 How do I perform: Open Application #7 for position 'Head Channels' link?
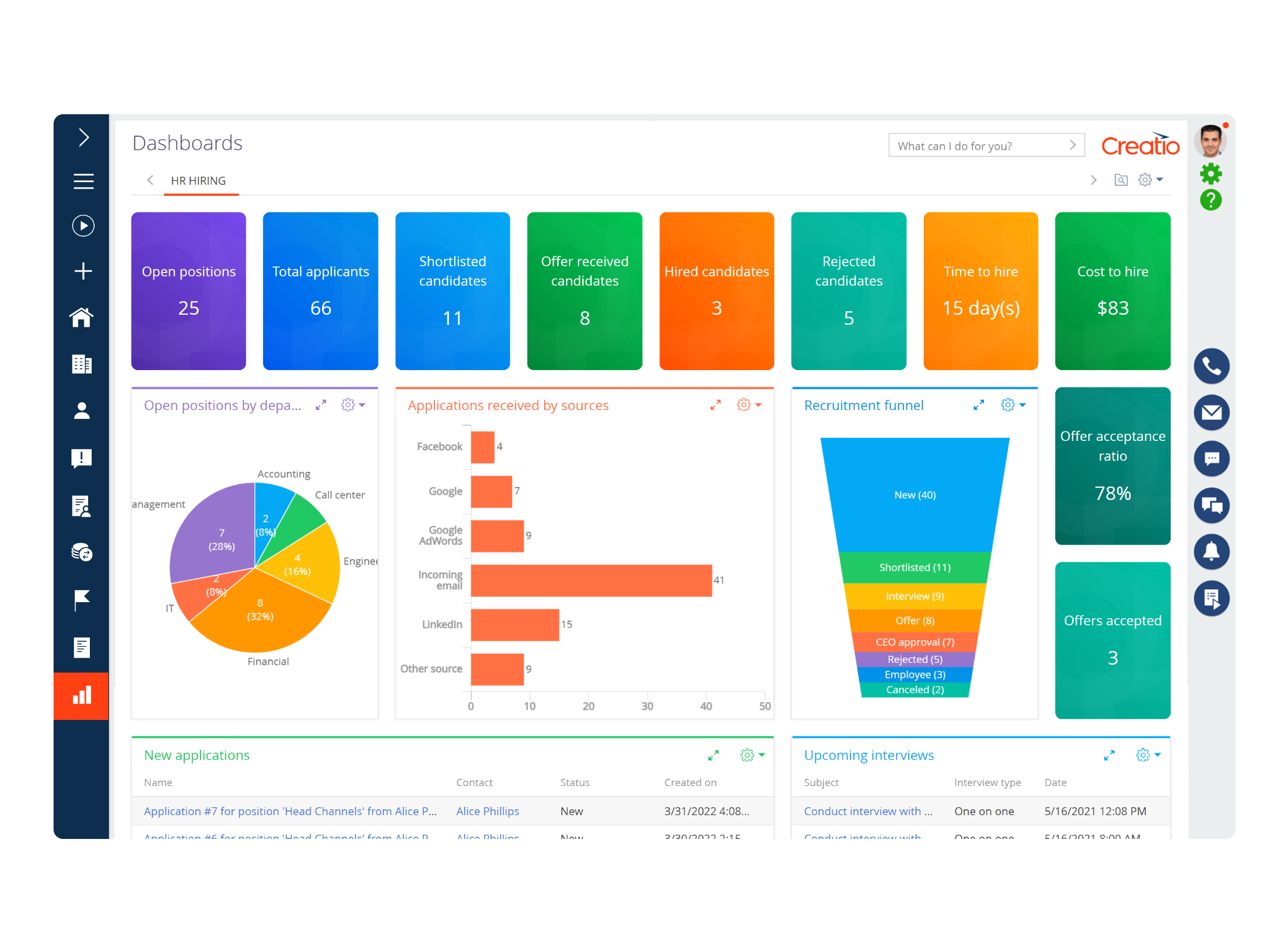[290, 810]
